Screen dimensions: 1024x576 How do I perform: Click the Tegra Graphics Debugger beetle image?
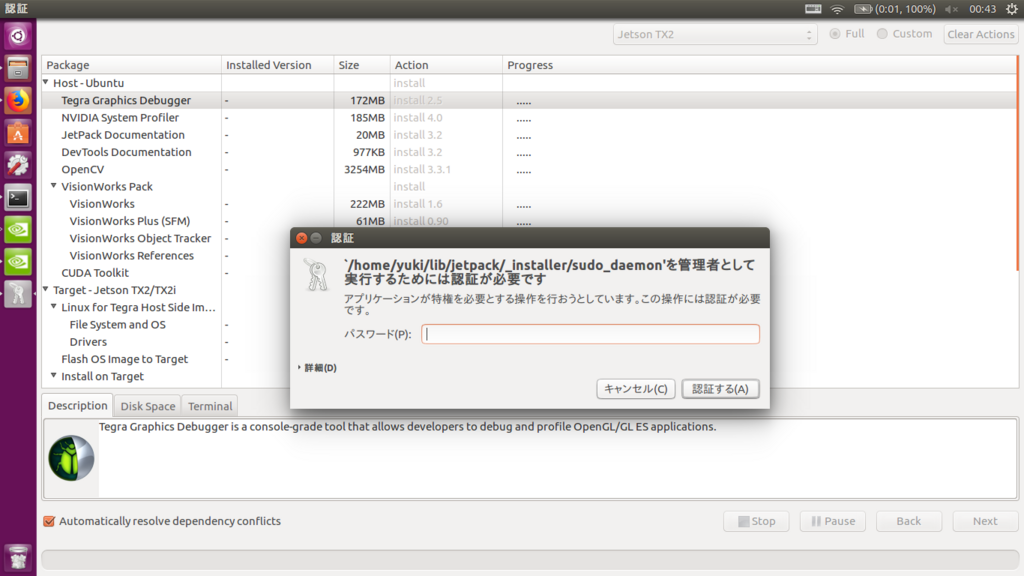point(71,458)
